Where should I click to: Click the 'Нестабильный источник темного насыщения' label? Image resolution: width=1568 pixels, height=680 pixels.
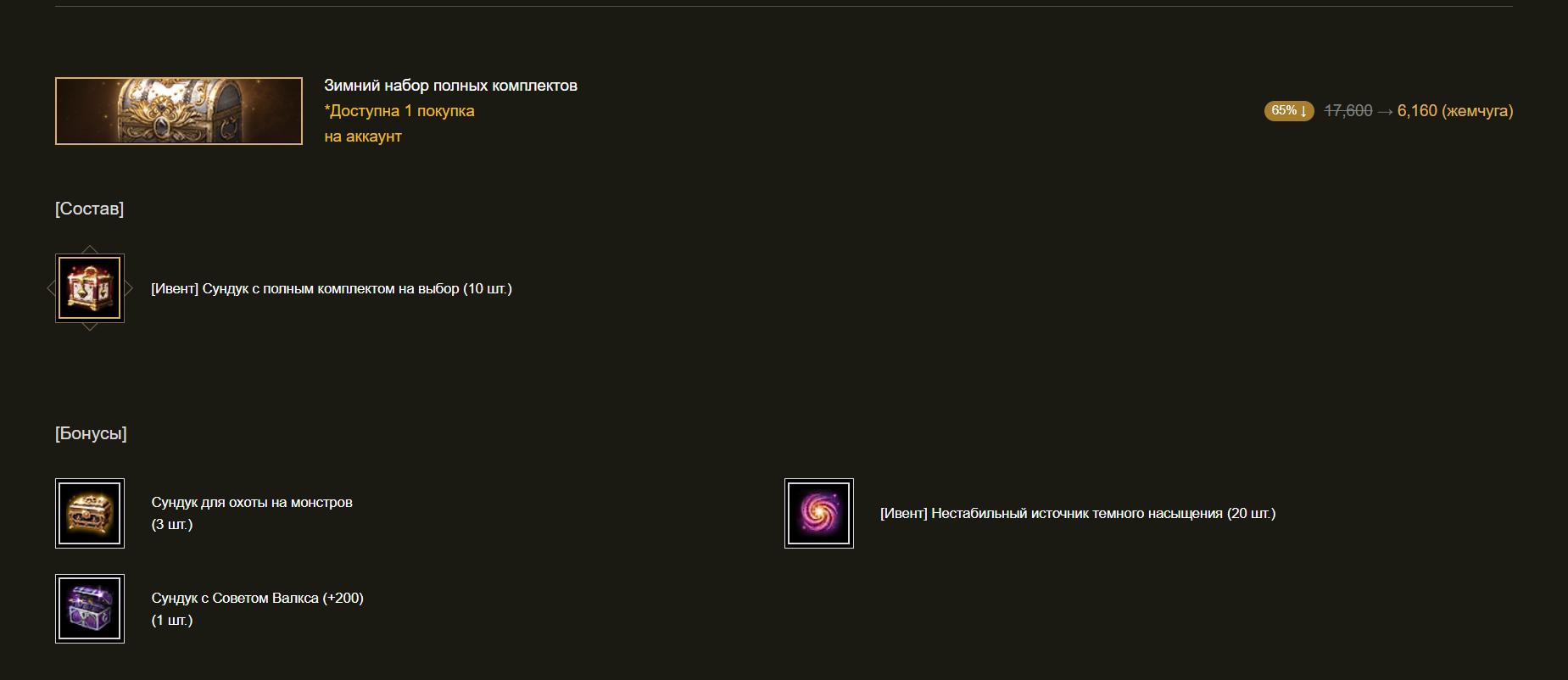coord(1077,514)
